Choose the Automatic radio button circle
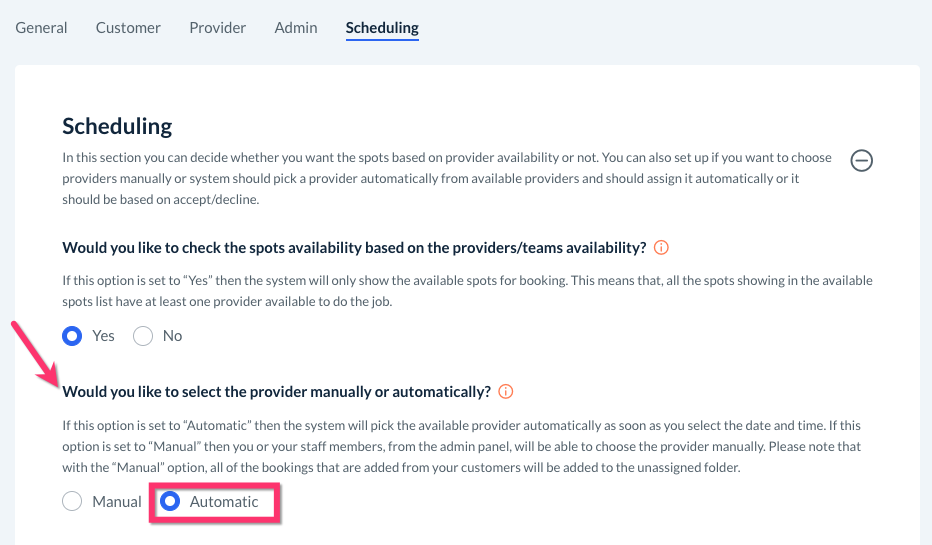This screenshot has width=932, height=545. pyautogui.click(x=171, y=502)
